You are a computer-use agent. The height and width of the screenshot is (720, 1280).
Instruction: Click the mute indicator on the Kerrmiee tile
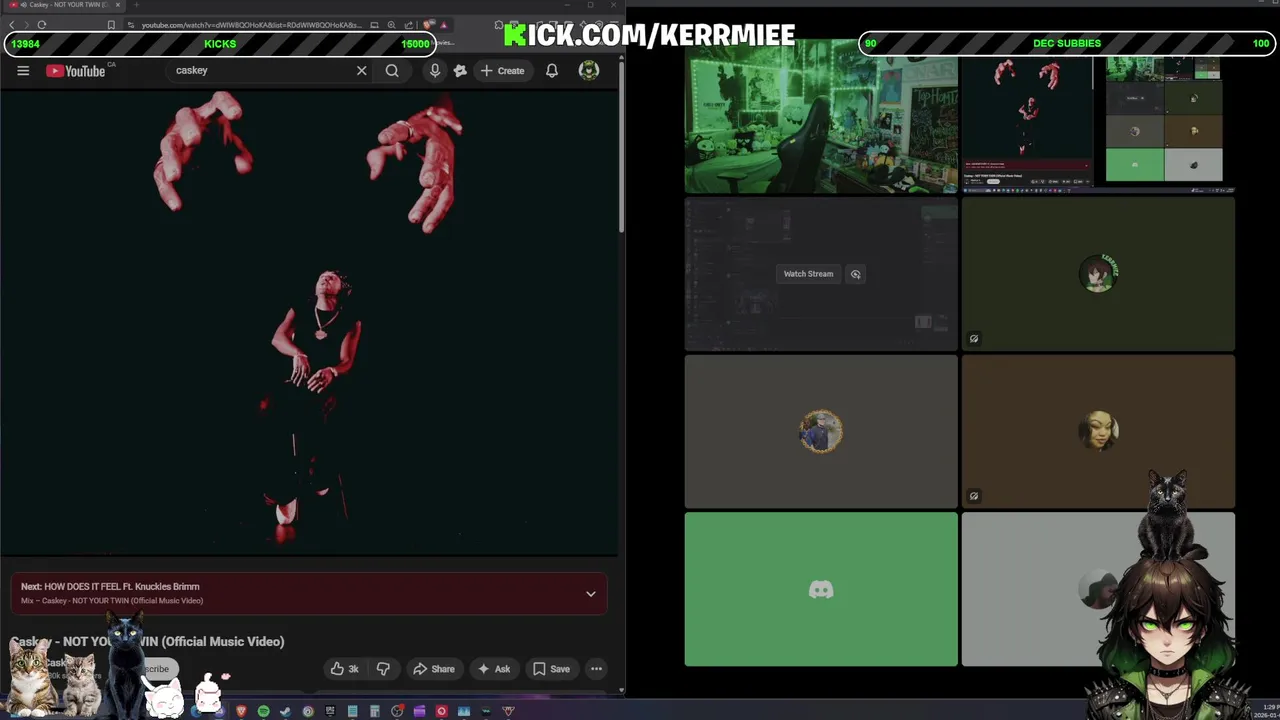974,338
